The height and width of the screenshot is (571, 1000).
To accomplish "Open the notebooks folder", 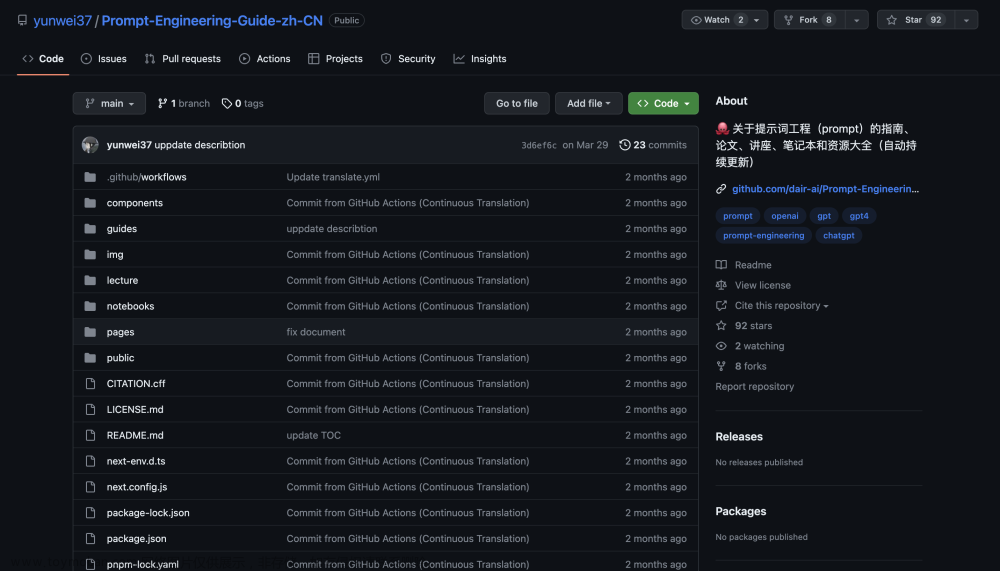I will [x=130, y=306].
